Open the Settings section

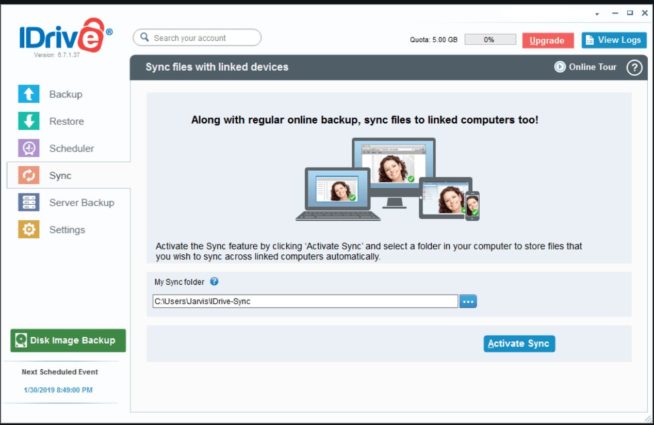pyautogui.click(x=67, y=230)
